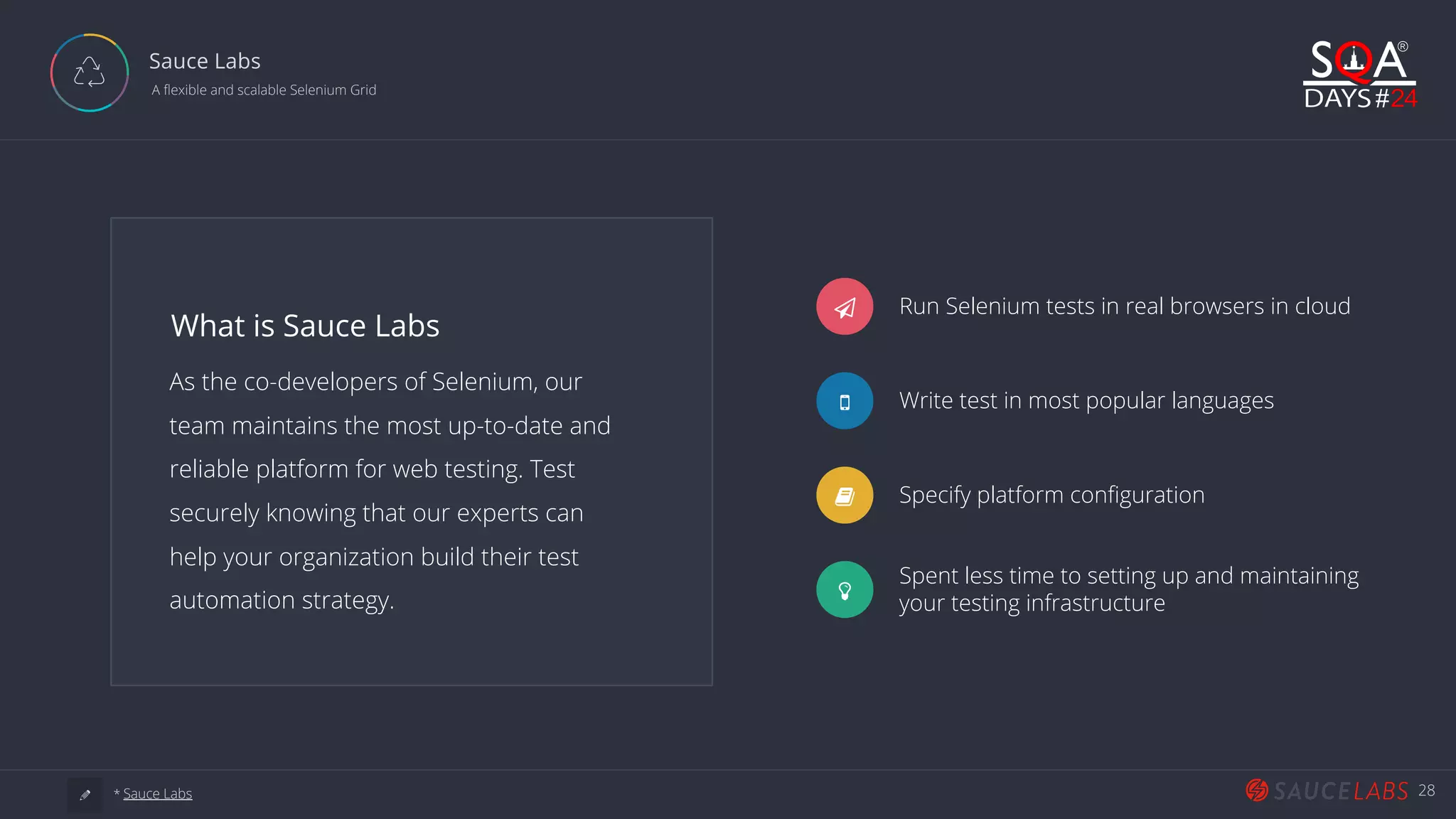Click the 'What is Sauce Labs' heading

pos(305,326)
